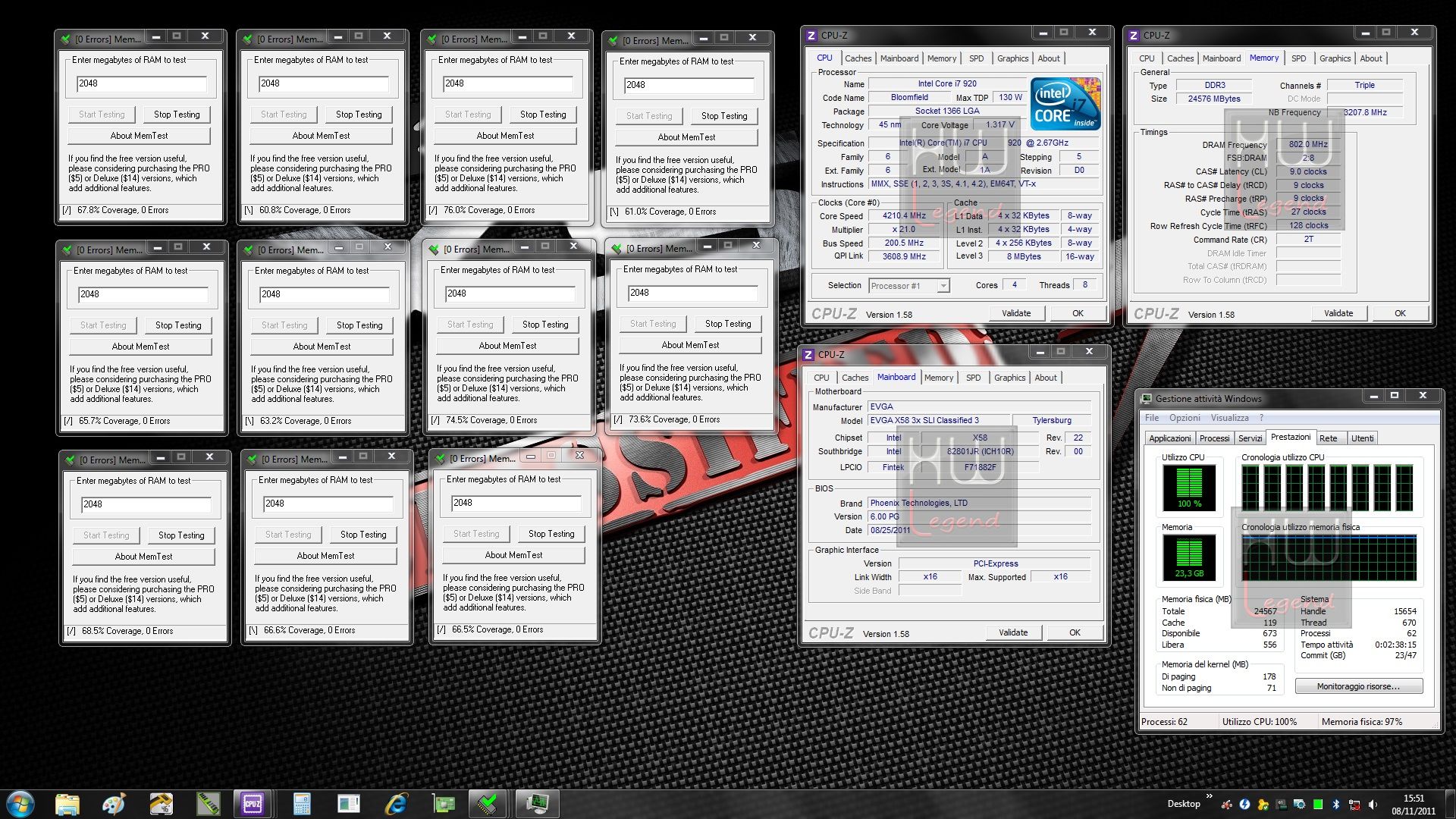
Task: Launch Internet Explorer from the taskbar
Action: (396, 804)
